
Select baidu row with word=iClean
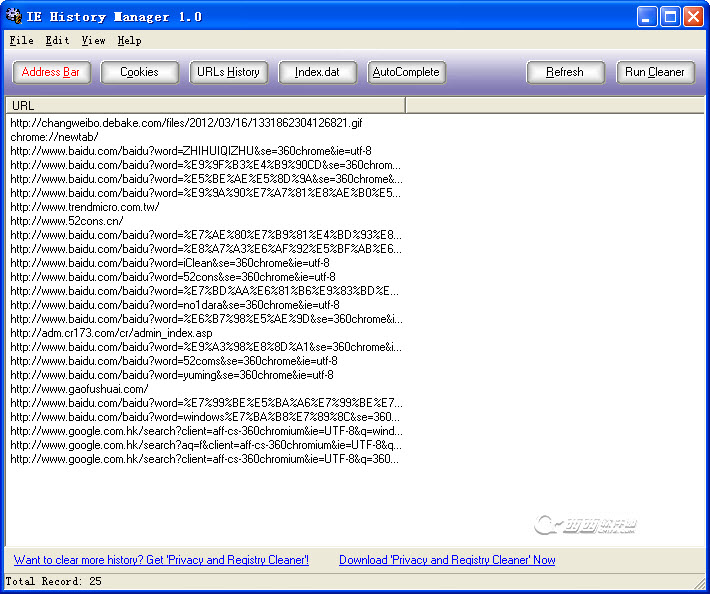click(x=170, y=263)
